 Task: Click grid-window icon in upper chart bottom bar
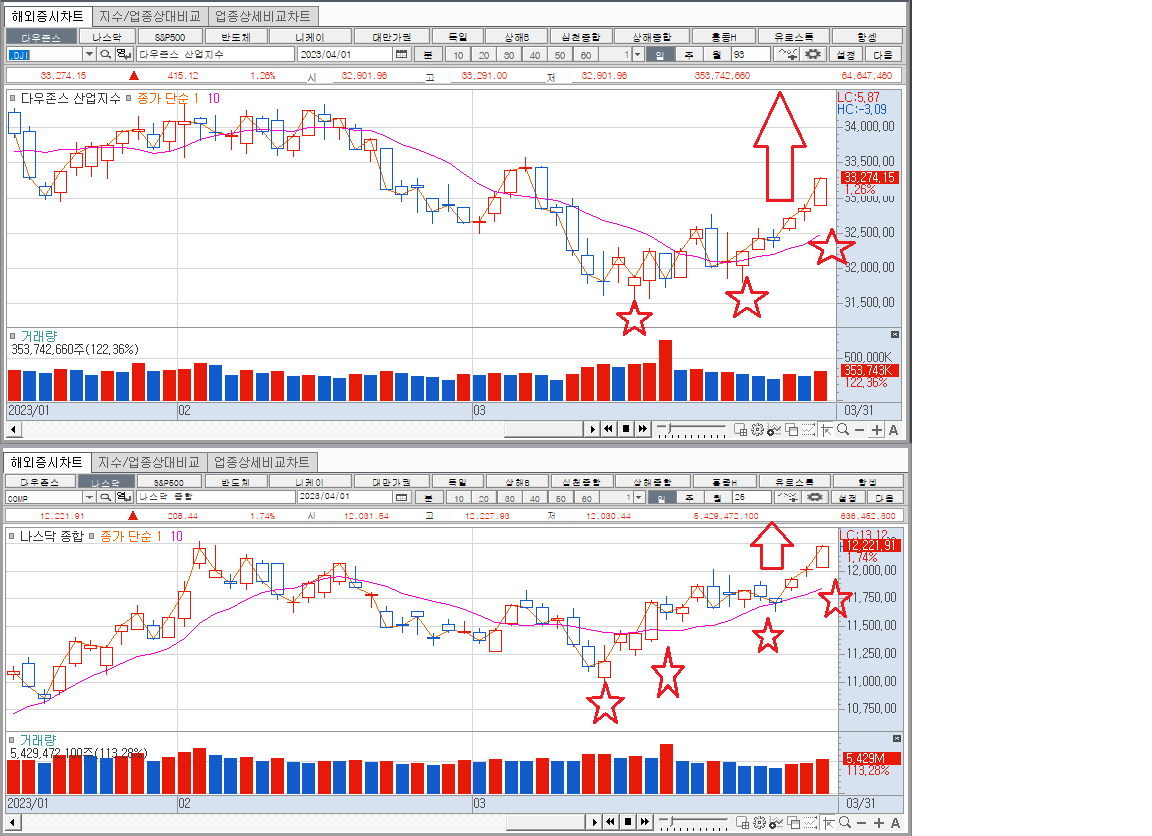[x=741, y=430]
